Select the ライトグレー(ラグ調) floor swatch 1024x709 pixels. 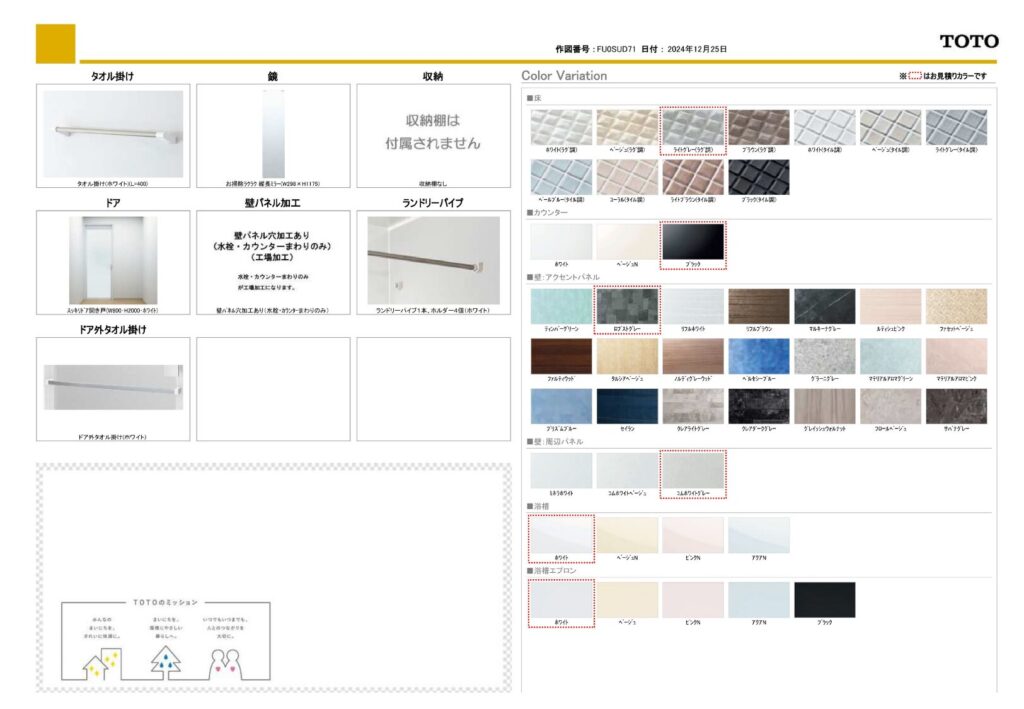click(692, 128)
